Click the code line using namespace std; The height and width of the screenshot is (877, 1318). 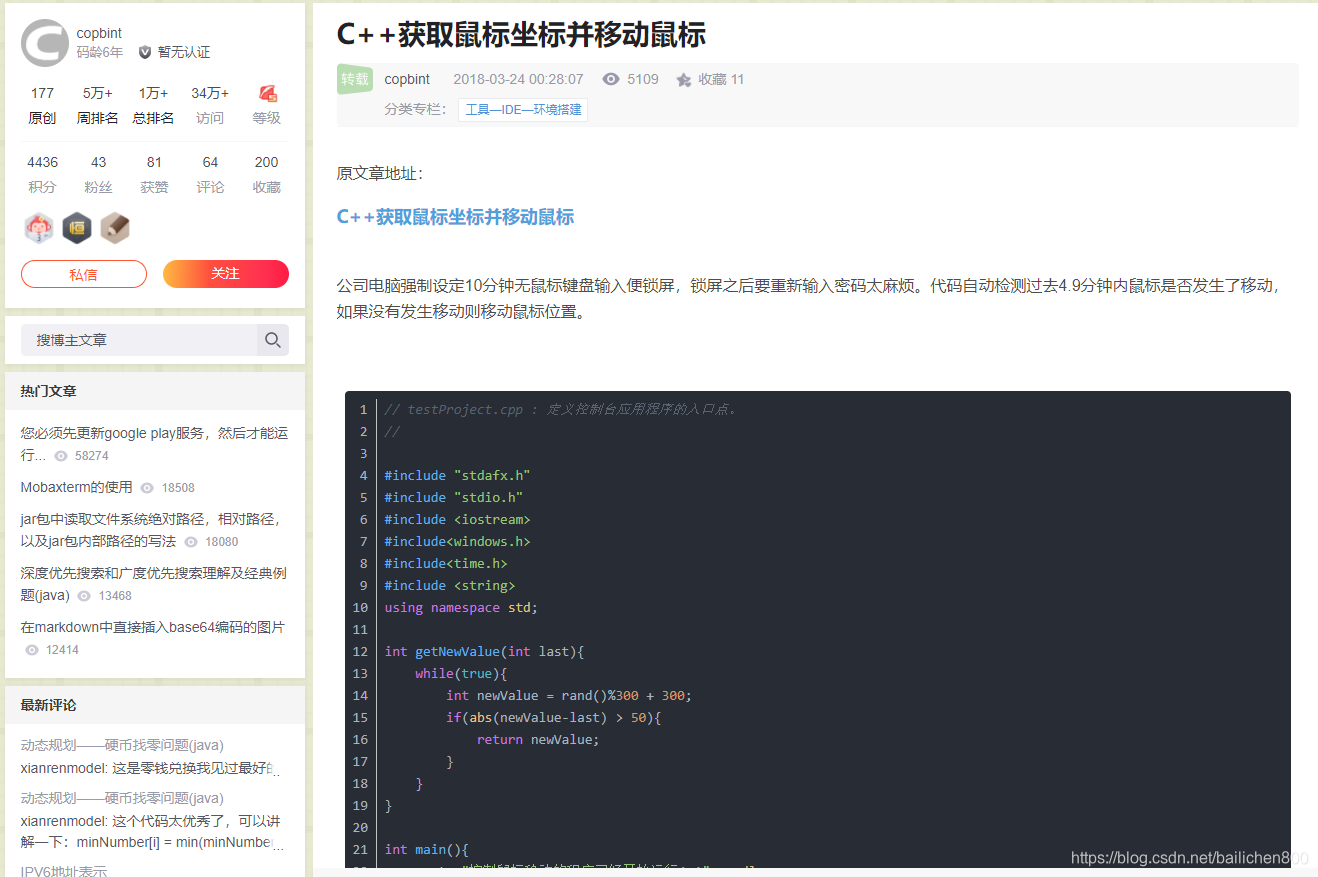point(461,607)
